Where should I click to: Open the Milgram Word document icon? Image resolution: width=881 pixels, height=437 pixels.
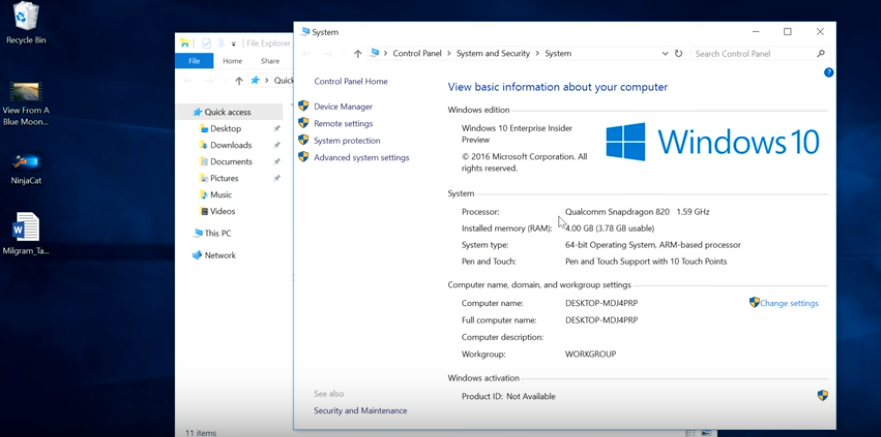click(x=26, y=234)
